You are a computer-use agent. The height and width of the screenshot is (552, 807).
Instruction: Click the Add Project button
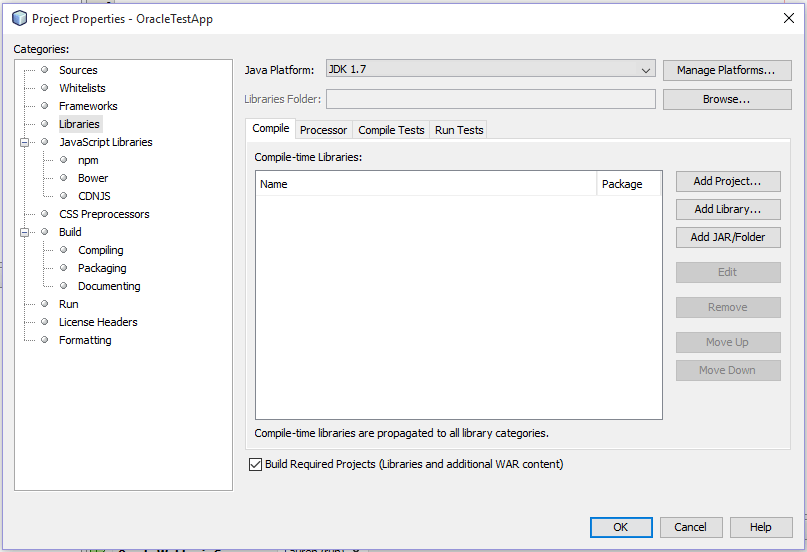pos(727,181)
